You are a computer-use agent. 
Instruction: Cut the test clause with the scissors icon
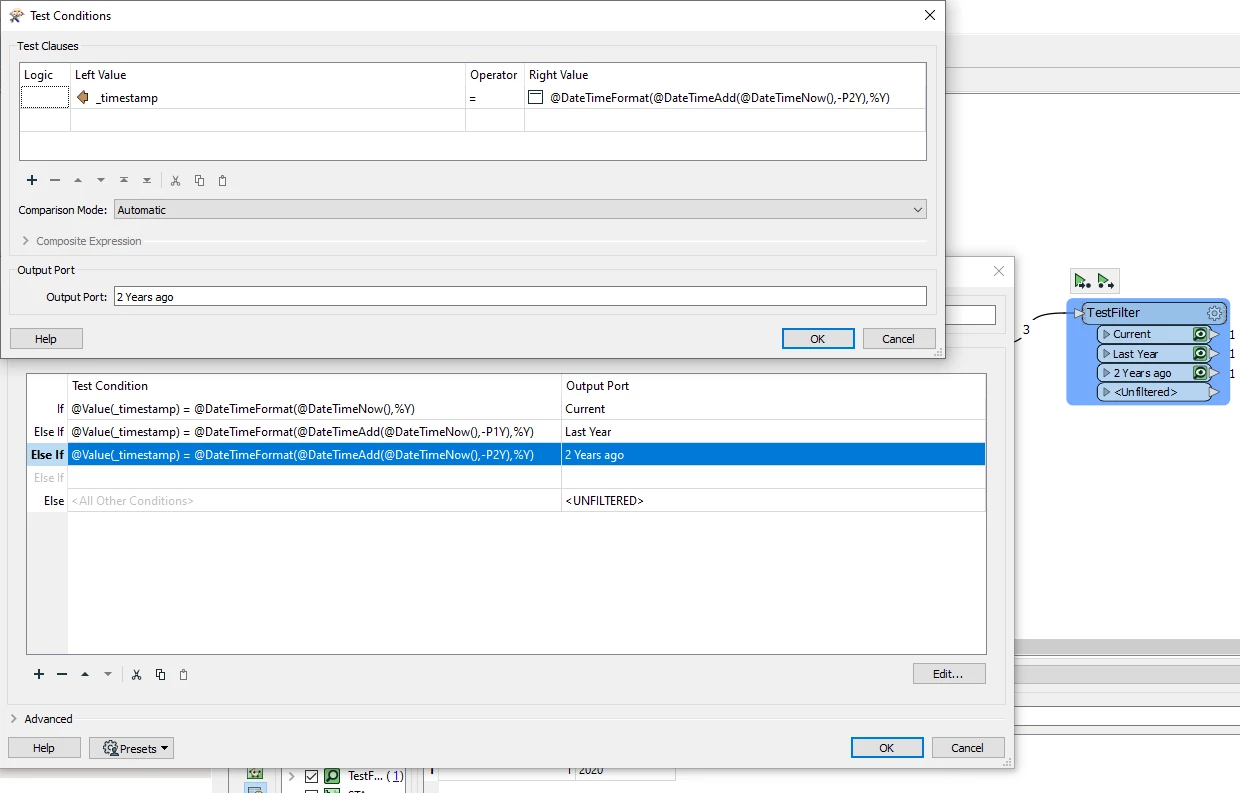coord(175,180)
